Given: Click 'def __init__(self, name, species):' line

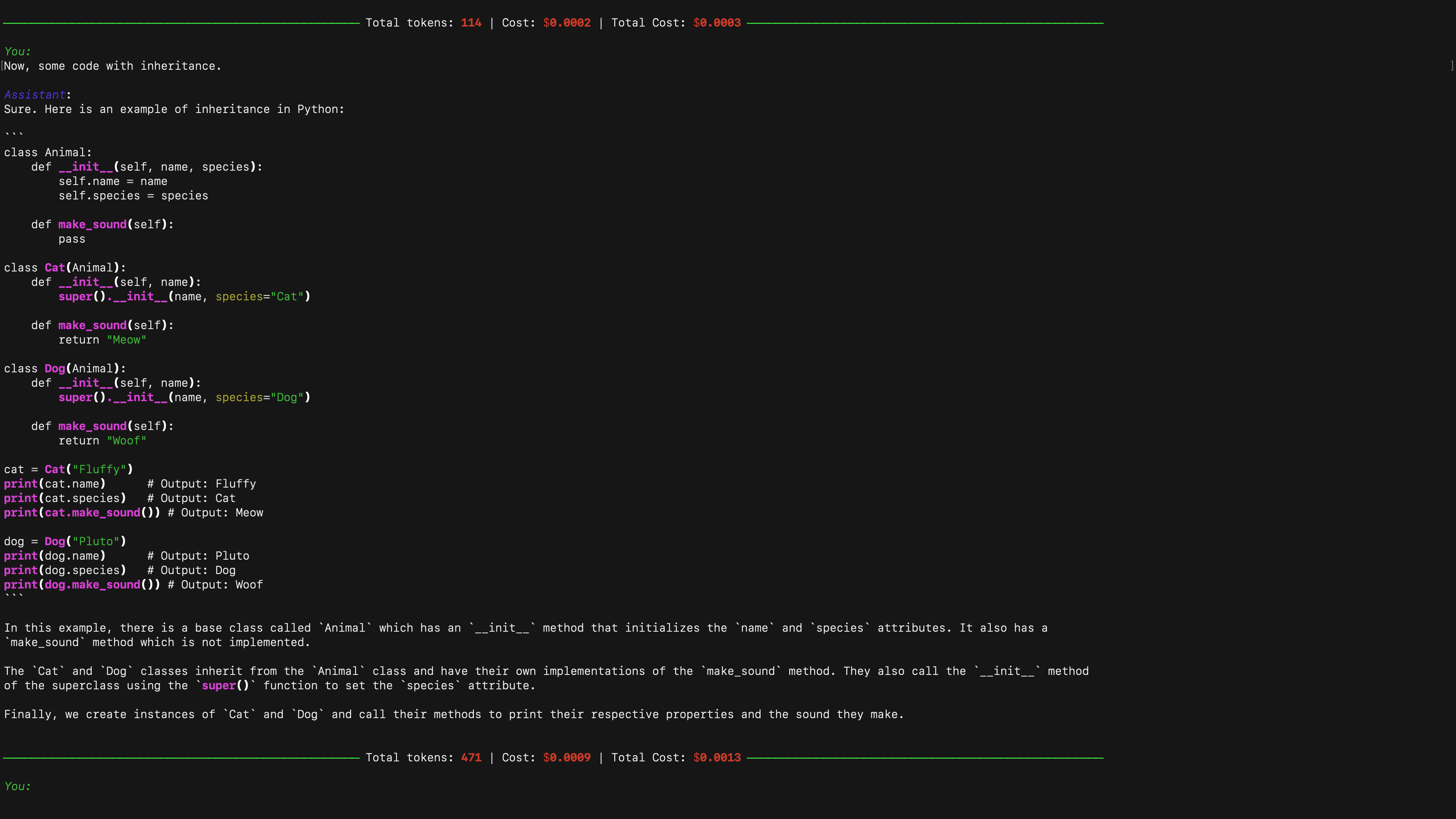Looking at the screenshot, I should click(x=147, y=167).
